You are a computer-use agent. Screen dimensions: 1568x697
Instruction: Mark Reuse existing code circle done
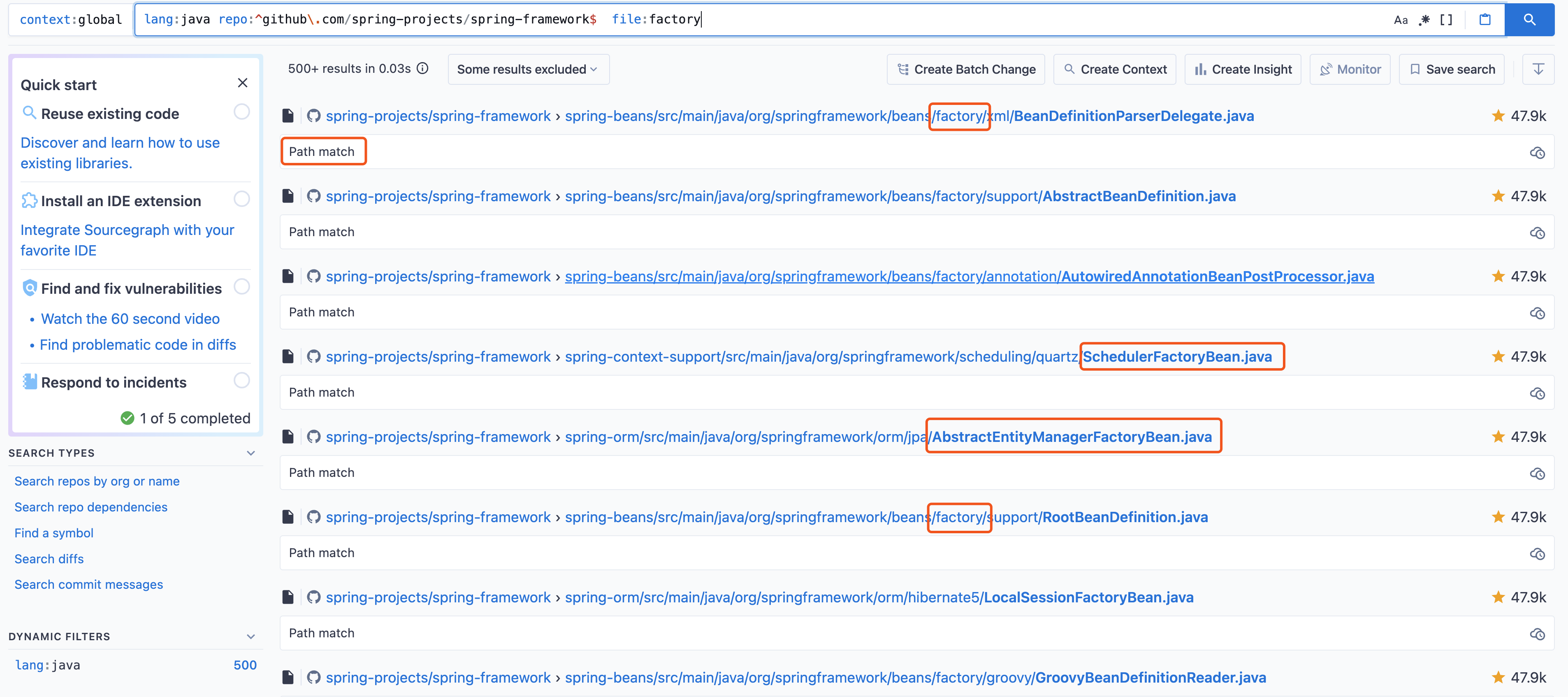tap(241, 112)
